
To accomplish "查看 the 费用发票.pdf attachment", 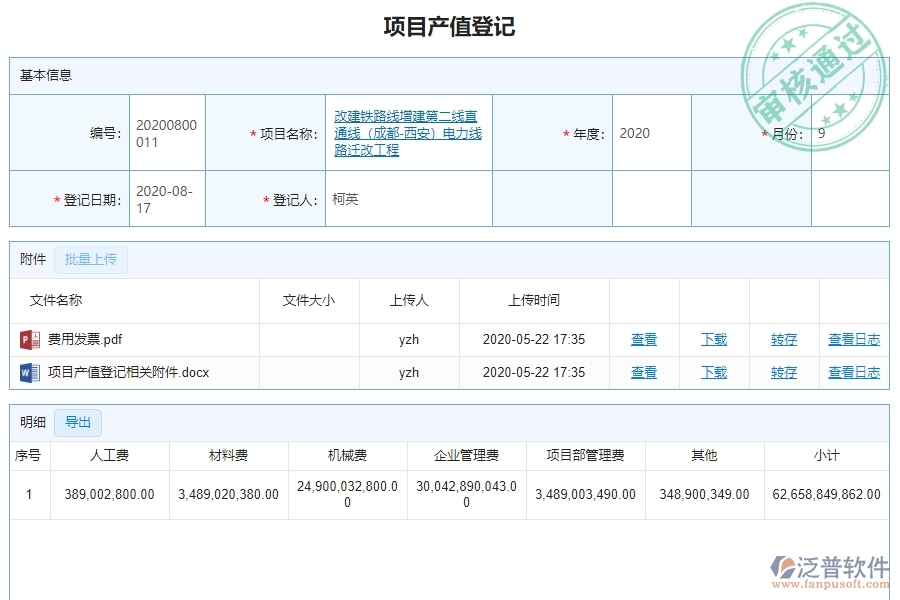I will [x=644, y=339].
